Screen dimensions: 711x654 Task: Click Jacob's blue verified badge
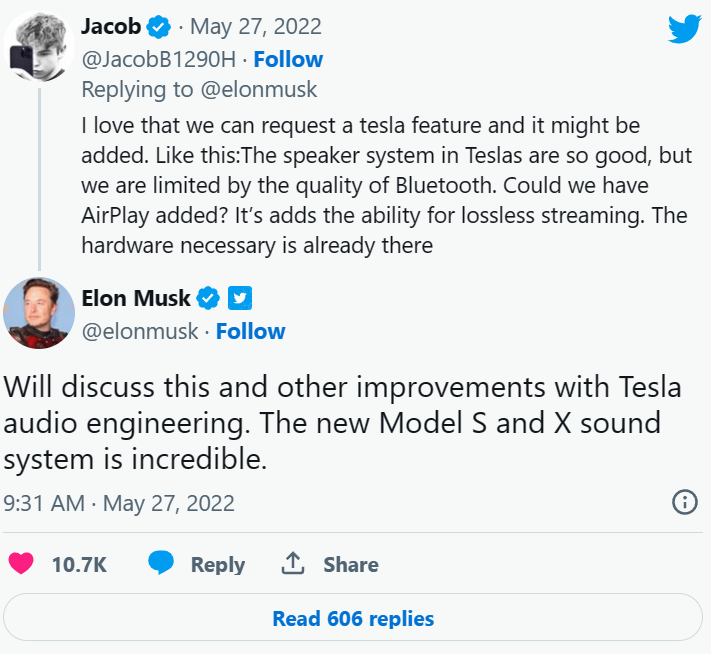pos(158,25)
